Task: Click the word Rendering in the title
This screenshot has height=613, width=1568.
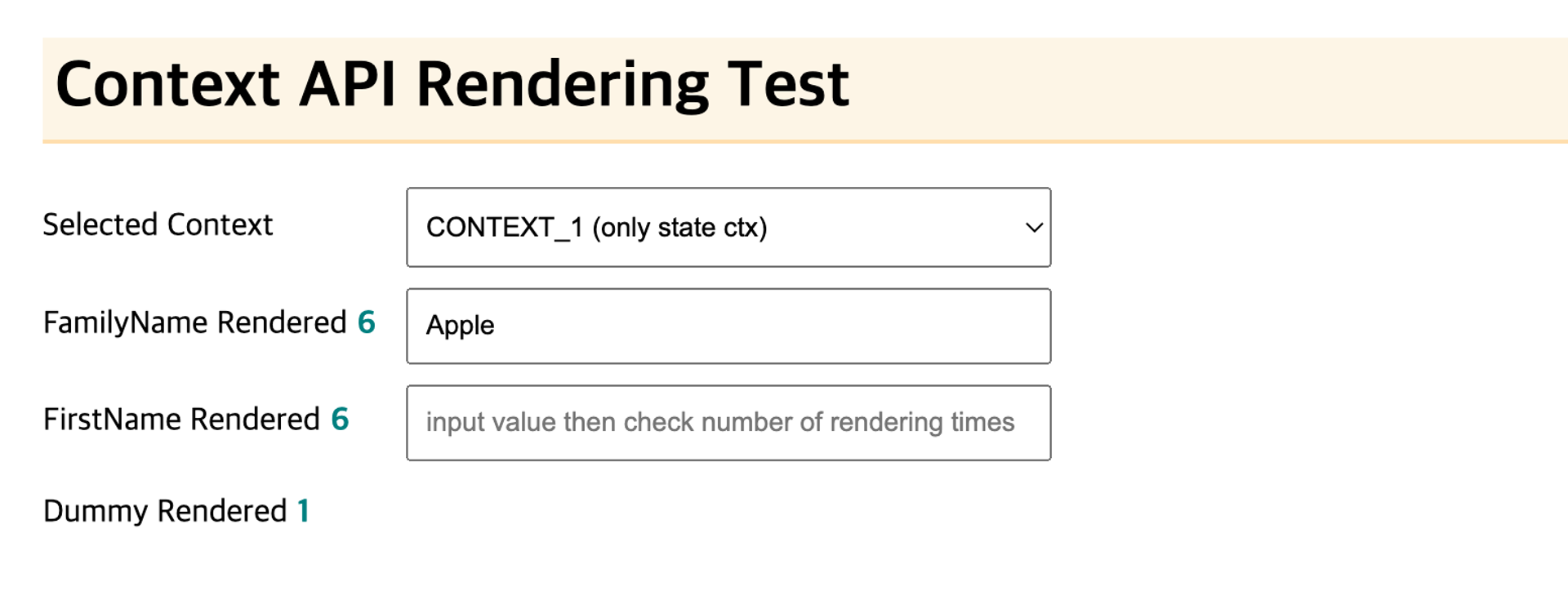Action: tap(563, 84)
